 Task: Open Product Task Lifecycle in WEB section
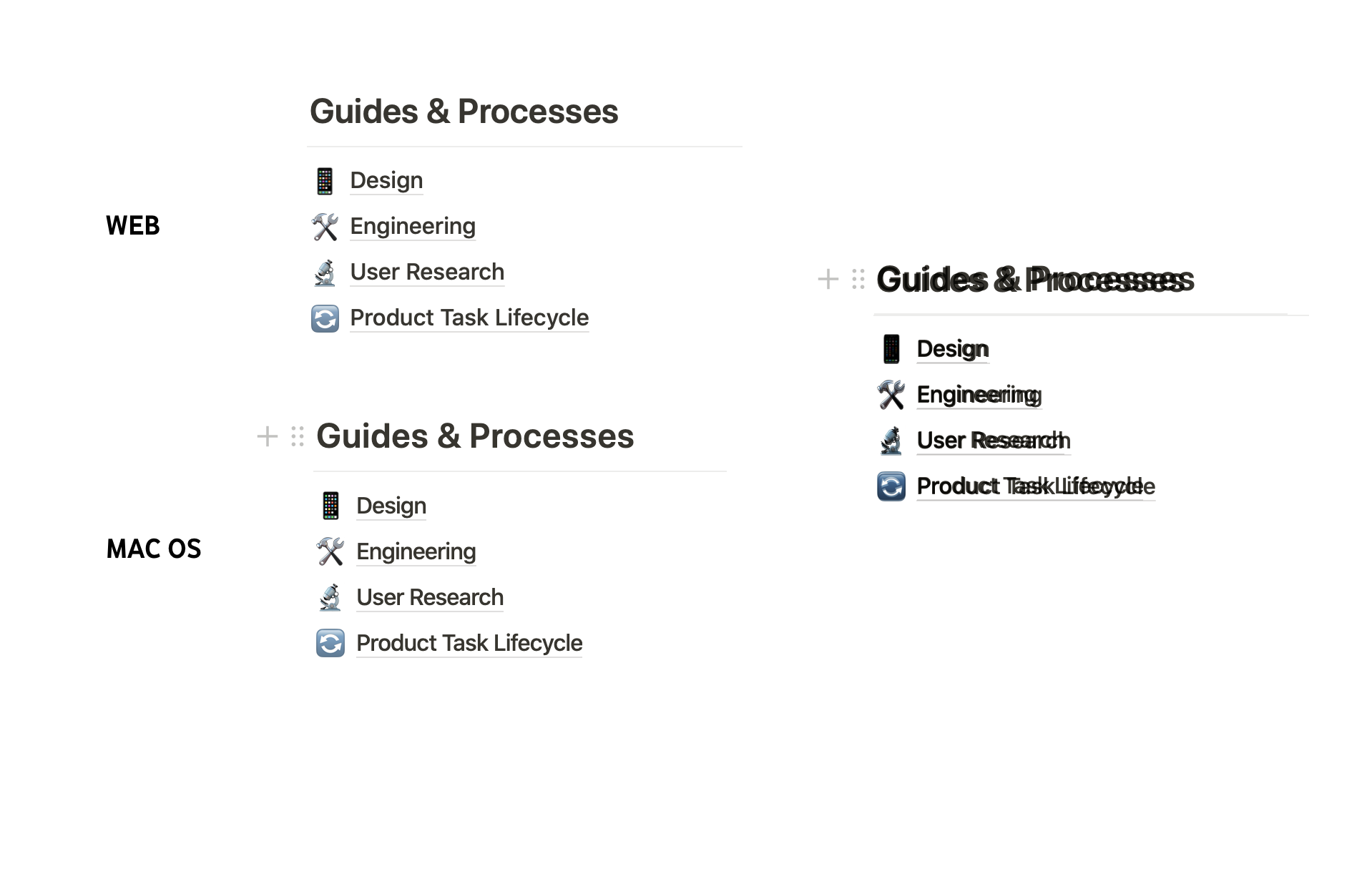pos(469,318)
